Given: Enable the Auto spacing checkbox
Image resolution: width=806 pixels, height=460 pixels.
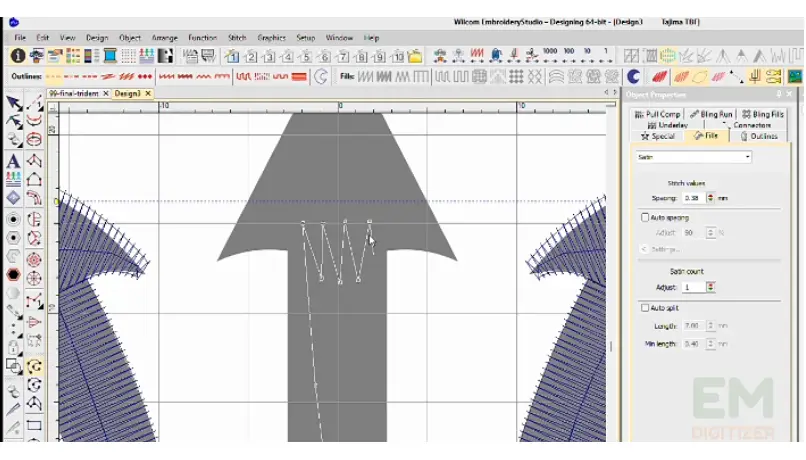Looking at the screenshot, I should [x=645, y=217].
